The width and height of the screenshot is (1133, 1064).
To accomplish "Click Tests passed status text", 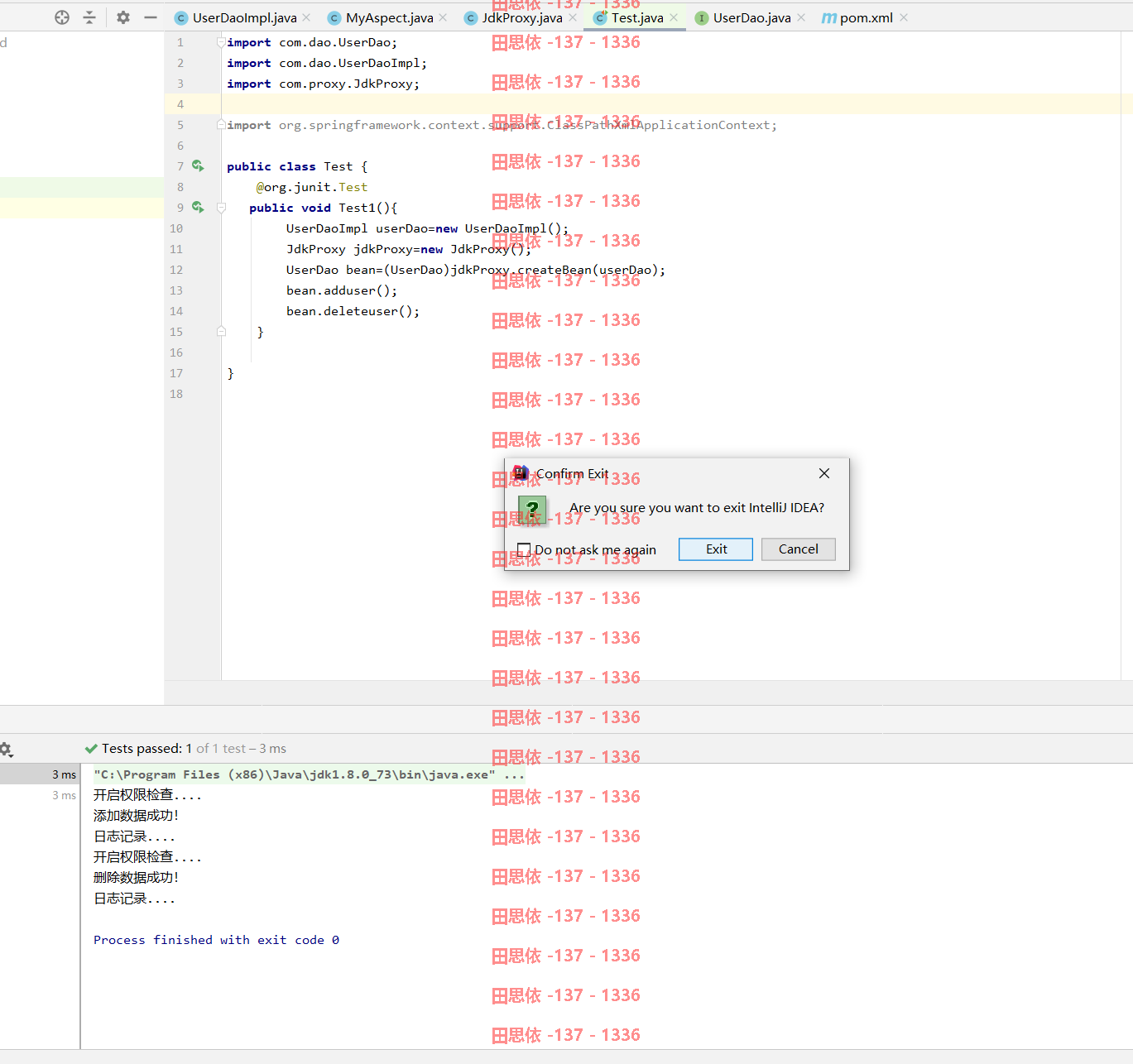I will 194,749.
